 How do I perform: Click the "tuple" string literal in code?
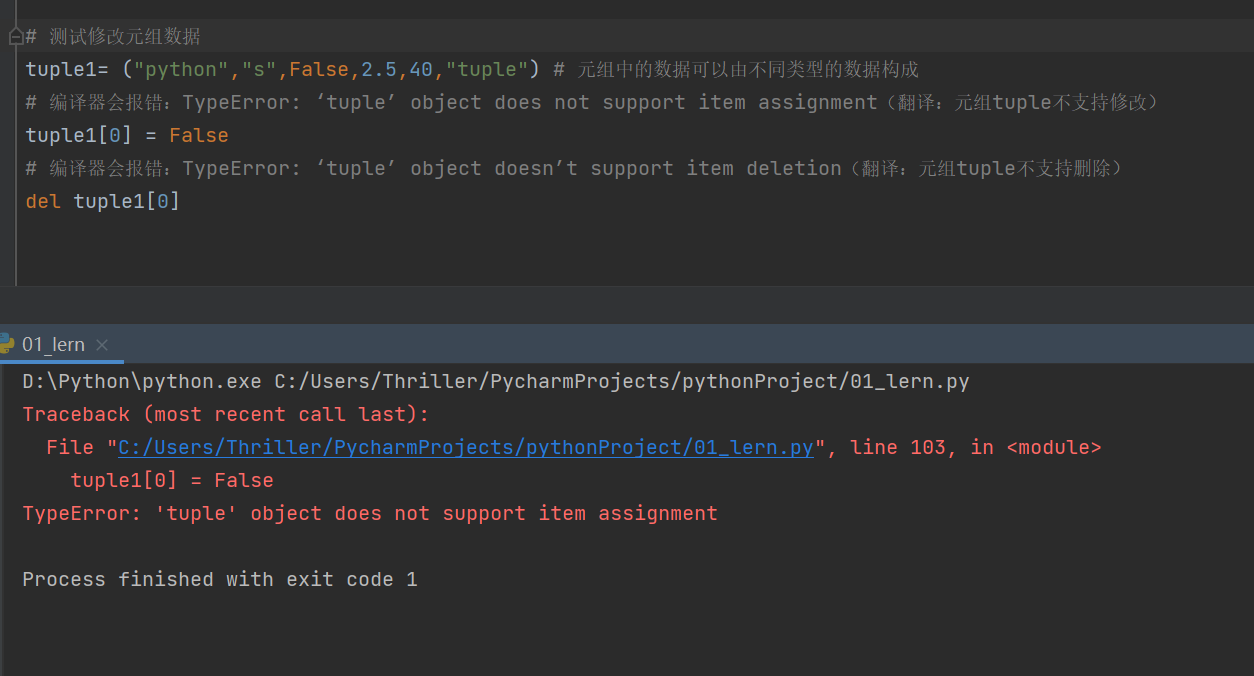[x=486, y=69]
